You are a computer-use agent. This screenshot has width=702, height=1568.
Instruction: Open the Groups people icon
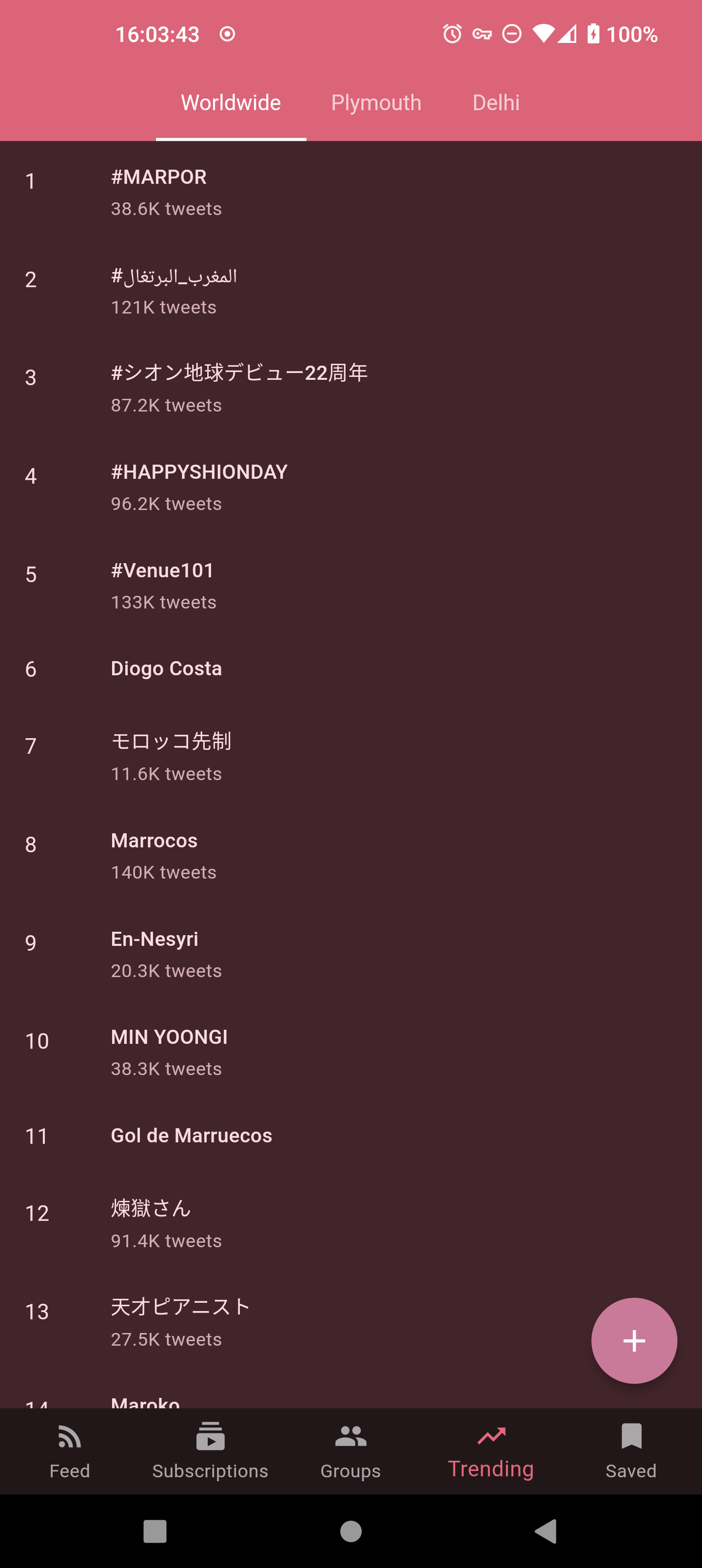point(351,1437)
